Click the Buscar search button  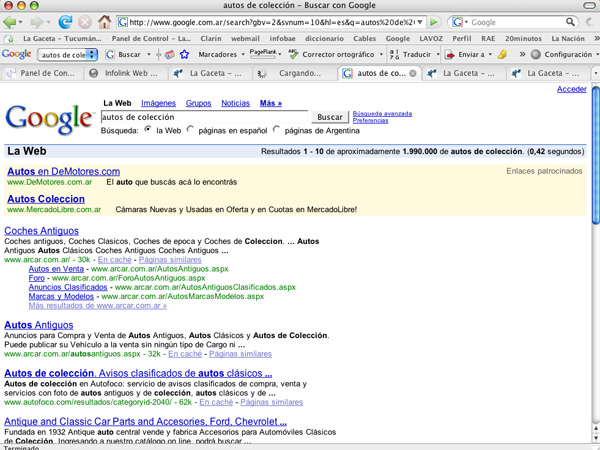pos(329,117)
